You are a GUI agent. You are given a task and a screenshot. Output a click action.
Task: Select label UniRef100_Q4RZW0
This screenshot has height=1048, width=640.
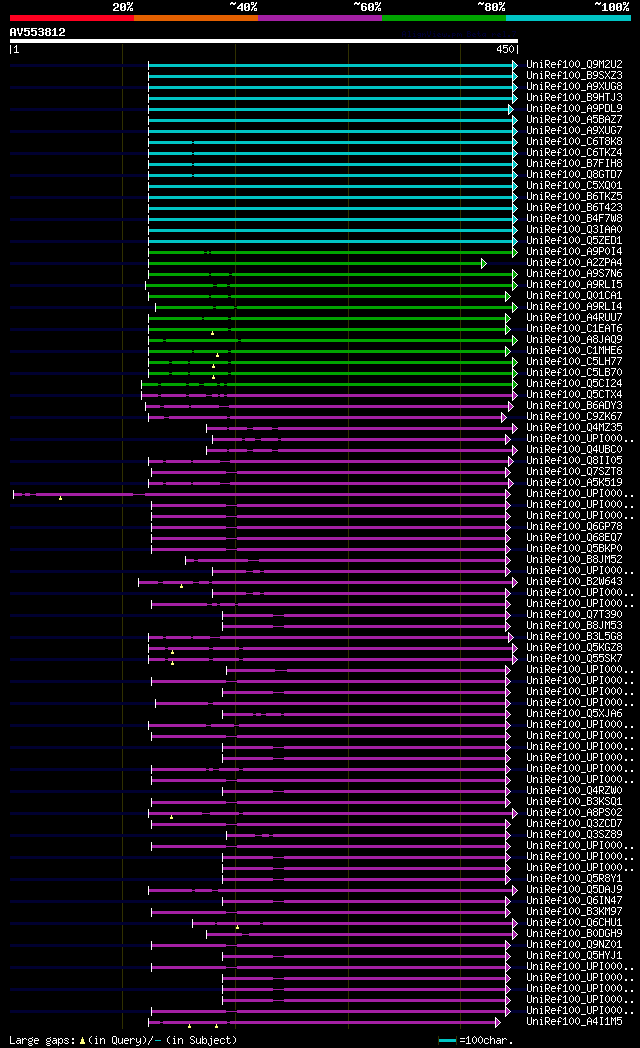[574, 791]
